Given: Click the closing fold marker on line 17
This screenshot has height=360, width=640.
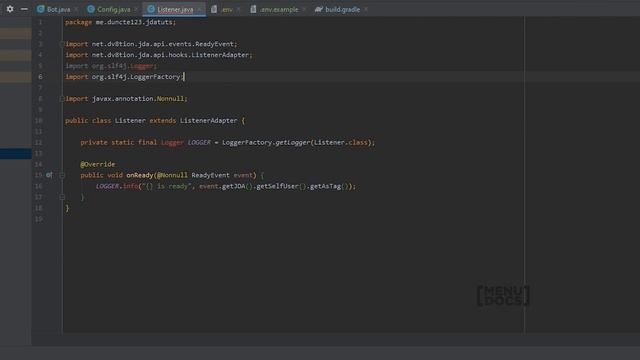Looking at the screenshot, I should click(x=62, y=197).
